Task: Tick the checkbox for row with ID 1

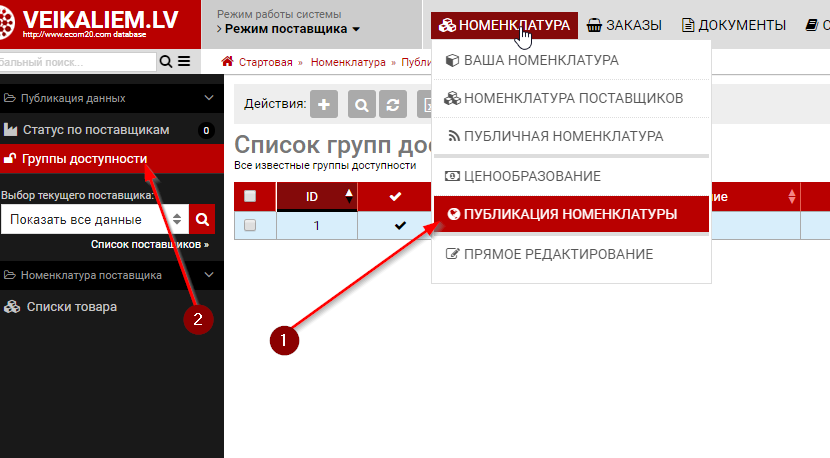Action: [x=250, y=225]
